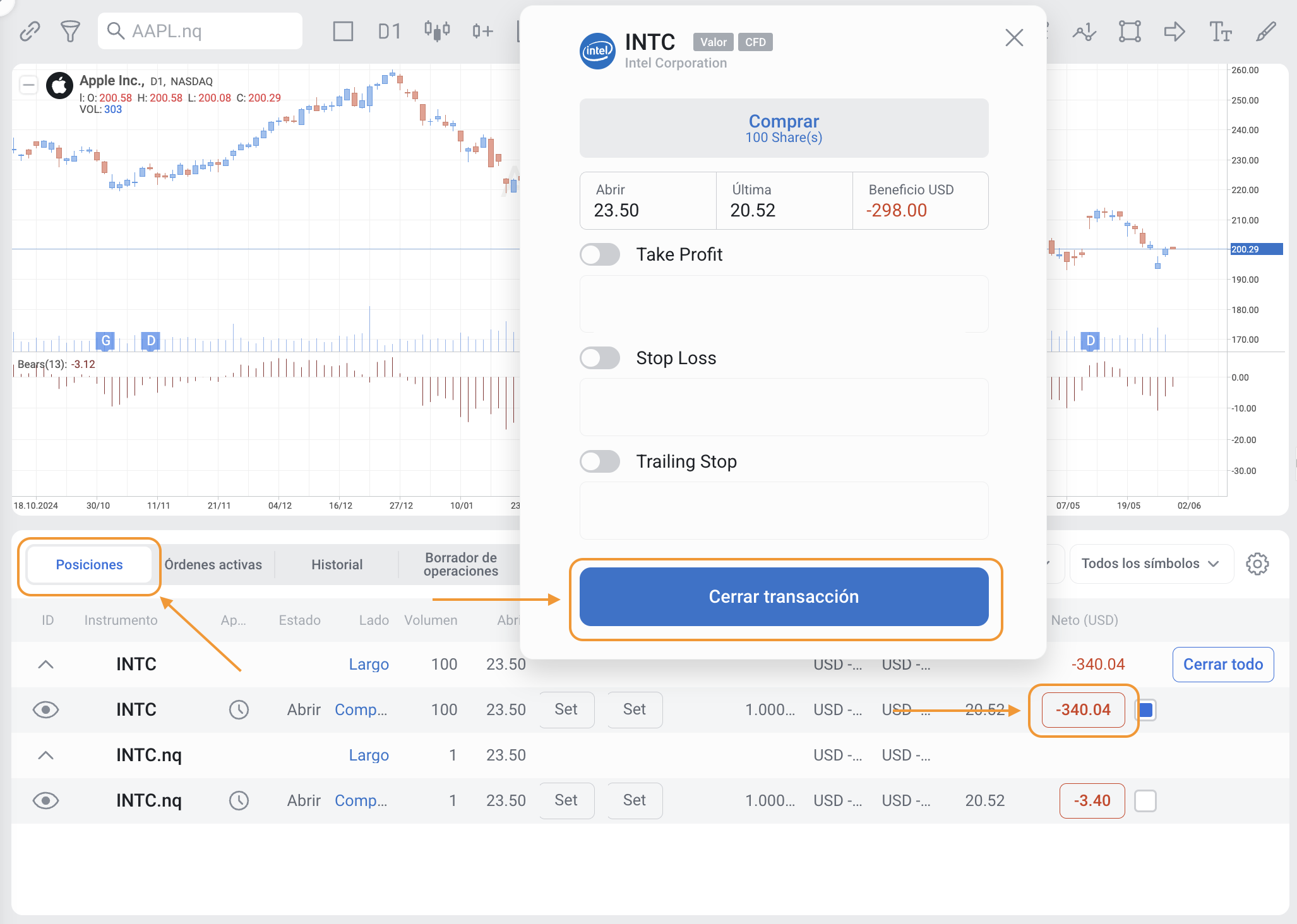1297x924 pixels.
Task: Collapse the INTC.nq group chevron
Action: 45,755
